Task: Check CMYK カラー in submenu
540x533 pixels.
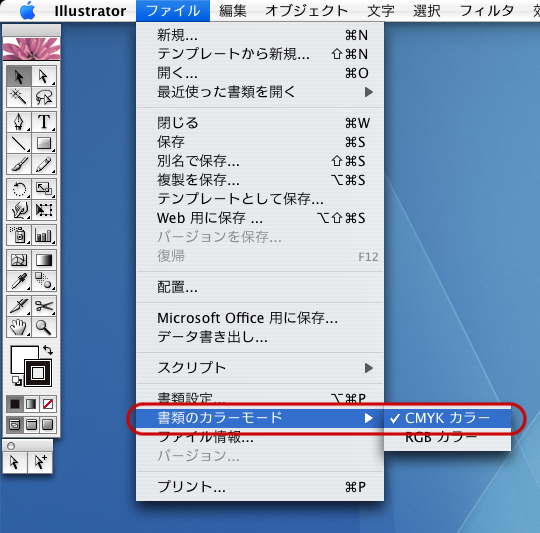Action: click(x=447, y=418)
